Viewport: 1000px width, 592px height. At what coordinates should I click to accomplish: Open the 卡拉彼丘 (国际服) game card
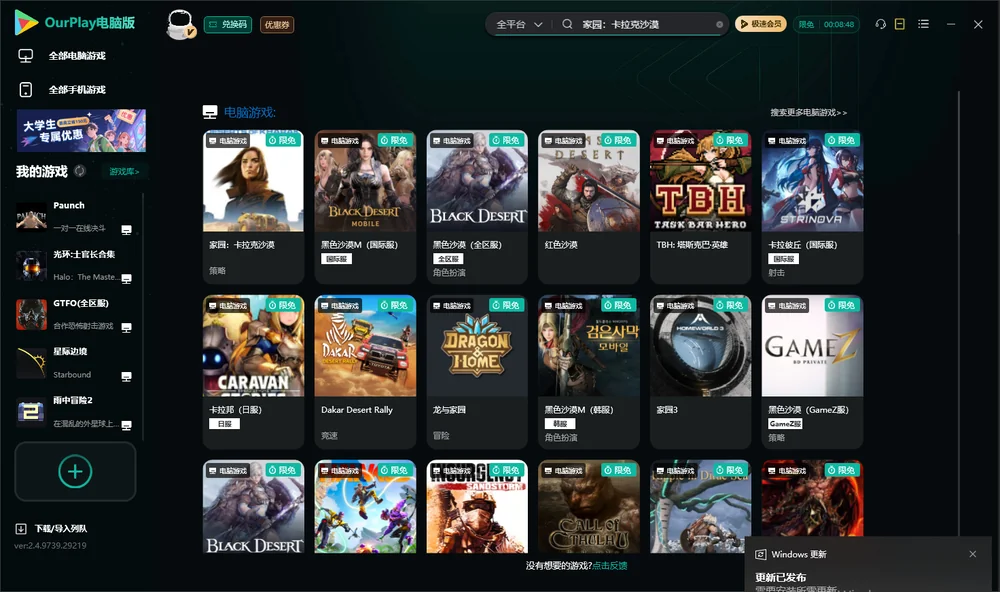pyautogui.click(x=812, y=207)
